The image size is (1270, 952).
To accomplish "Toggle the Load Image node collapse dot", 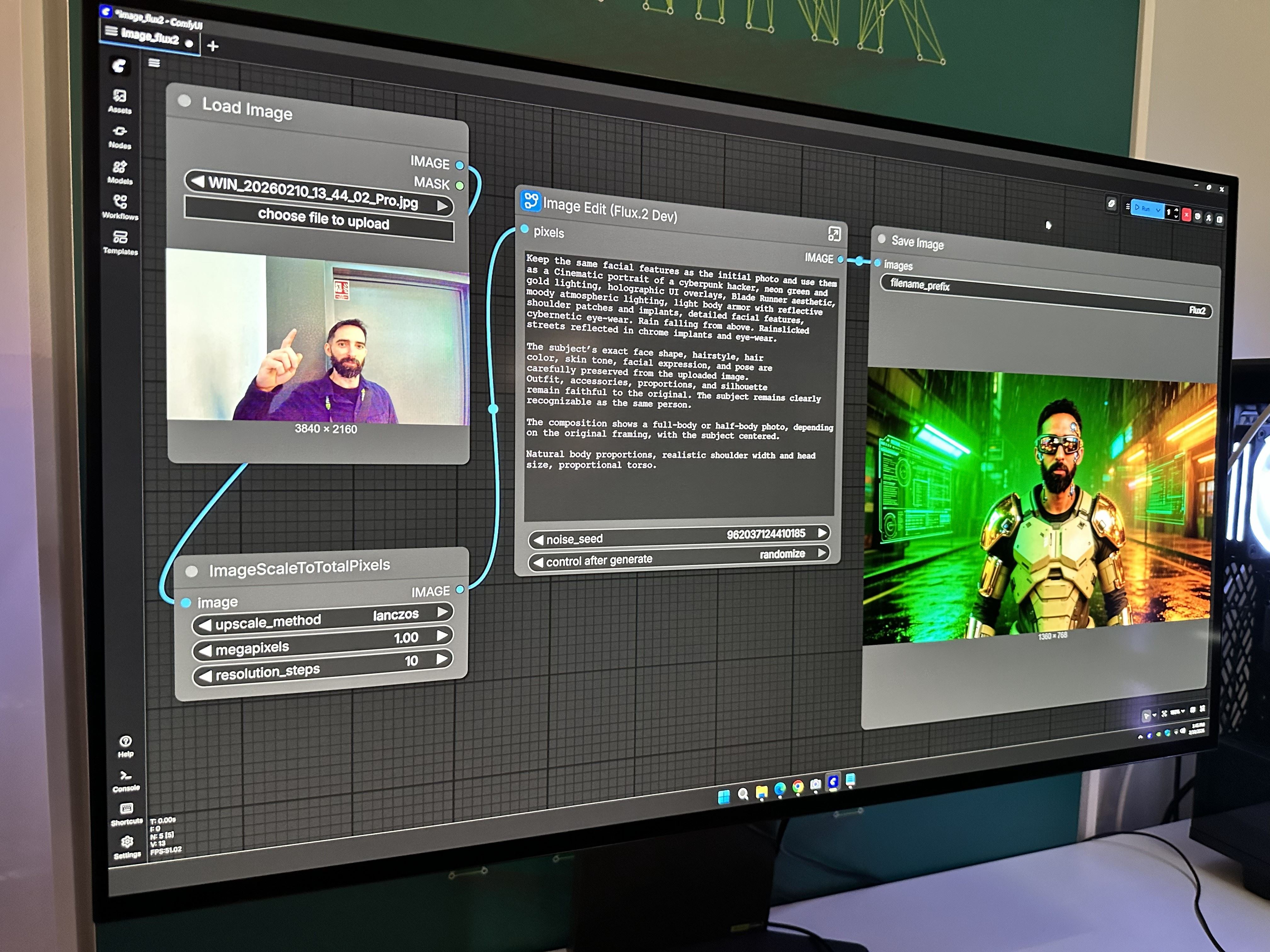I will (x=184, y=101).
